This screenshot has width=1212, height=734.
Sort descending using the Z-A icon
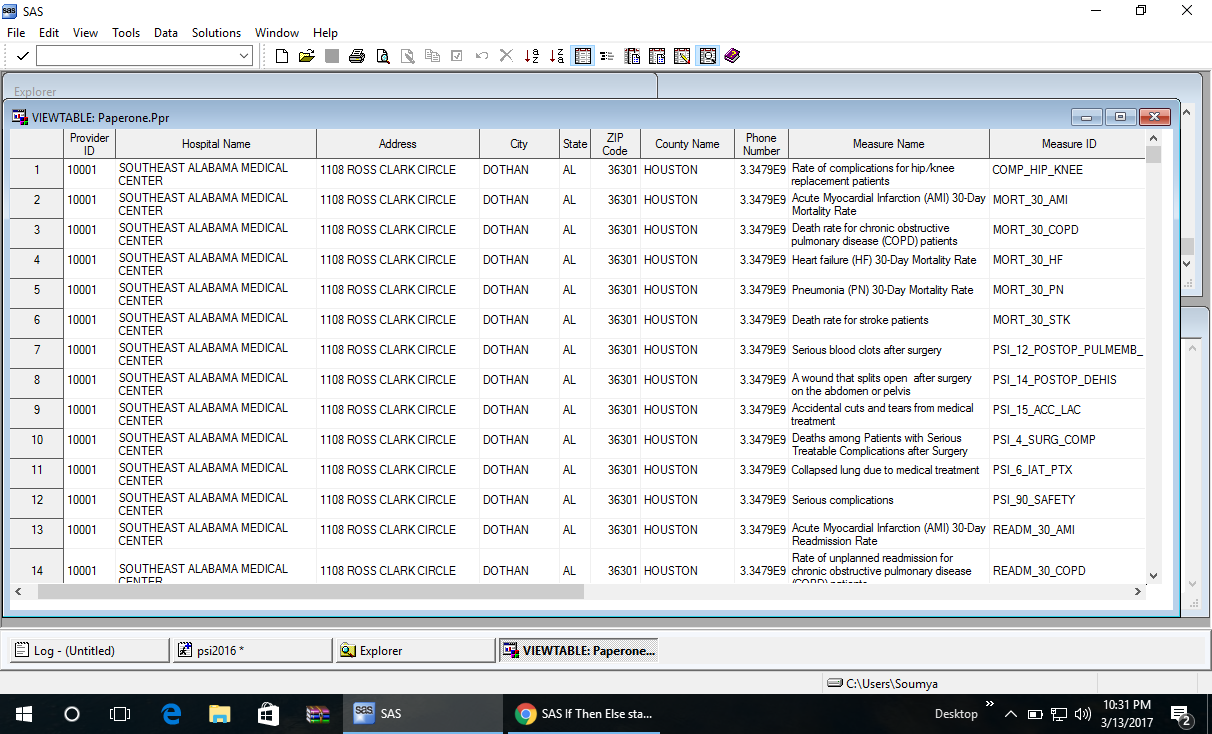(557, 56)
